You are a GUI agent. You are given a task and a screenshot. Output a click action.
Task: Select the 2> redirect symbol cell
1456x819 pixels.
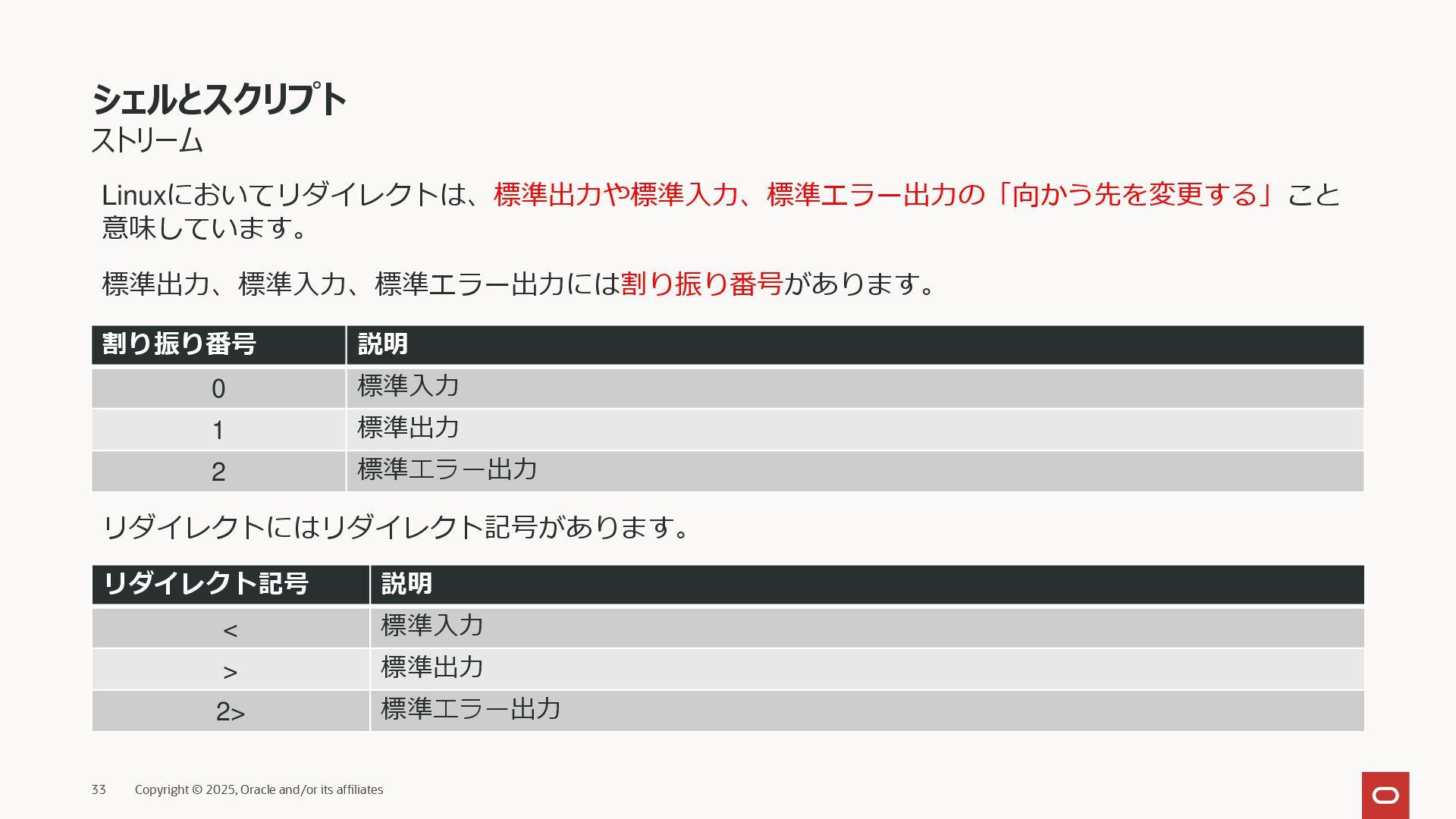[231, 711]
